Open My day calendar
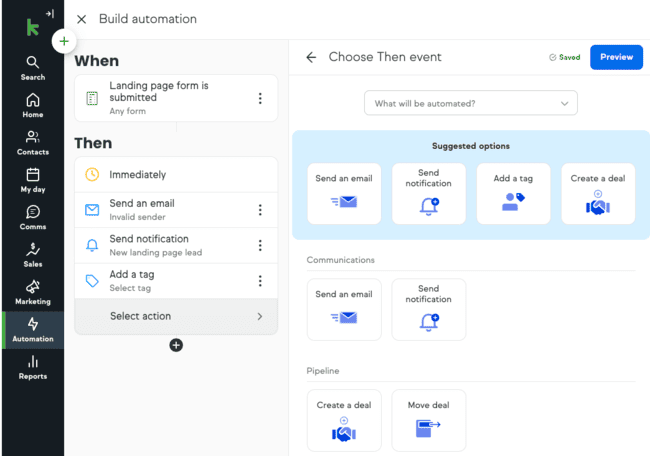This screenshot has height=456, width=650. click(33, 180)
